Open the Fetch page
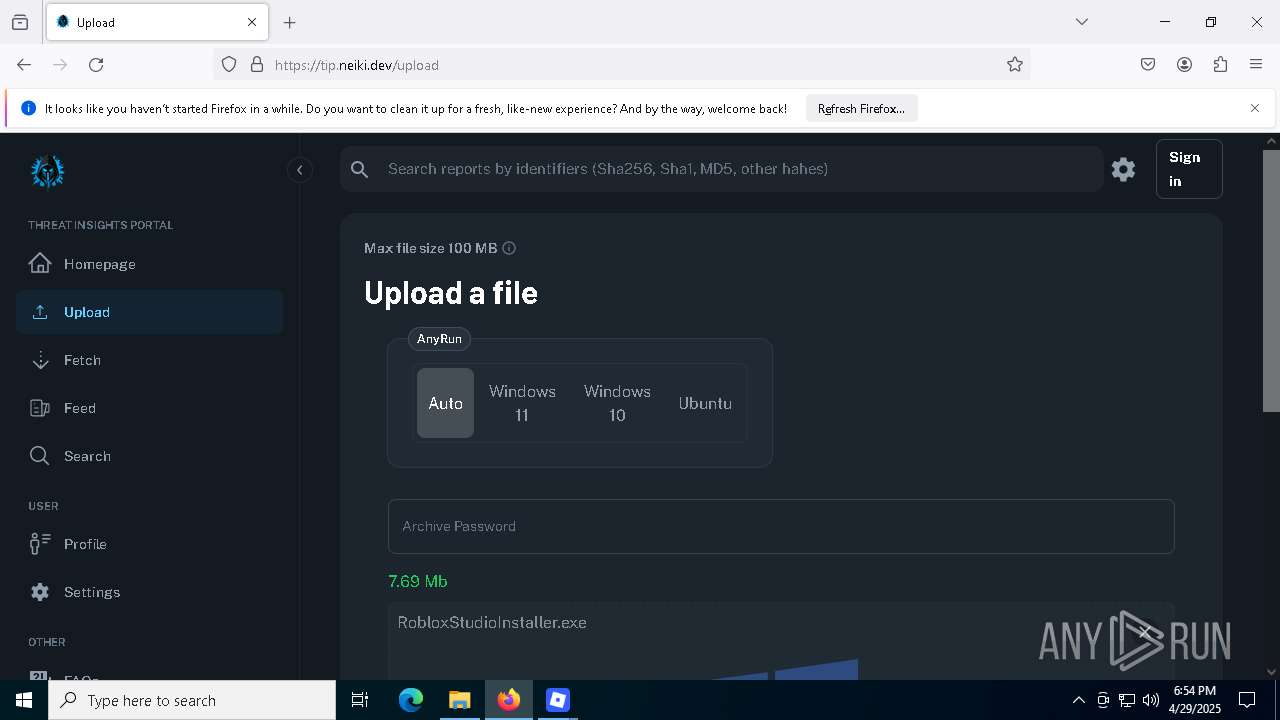Image resolution: width=1280 pixels, height=720 pixels. click(x=149, y=360)
